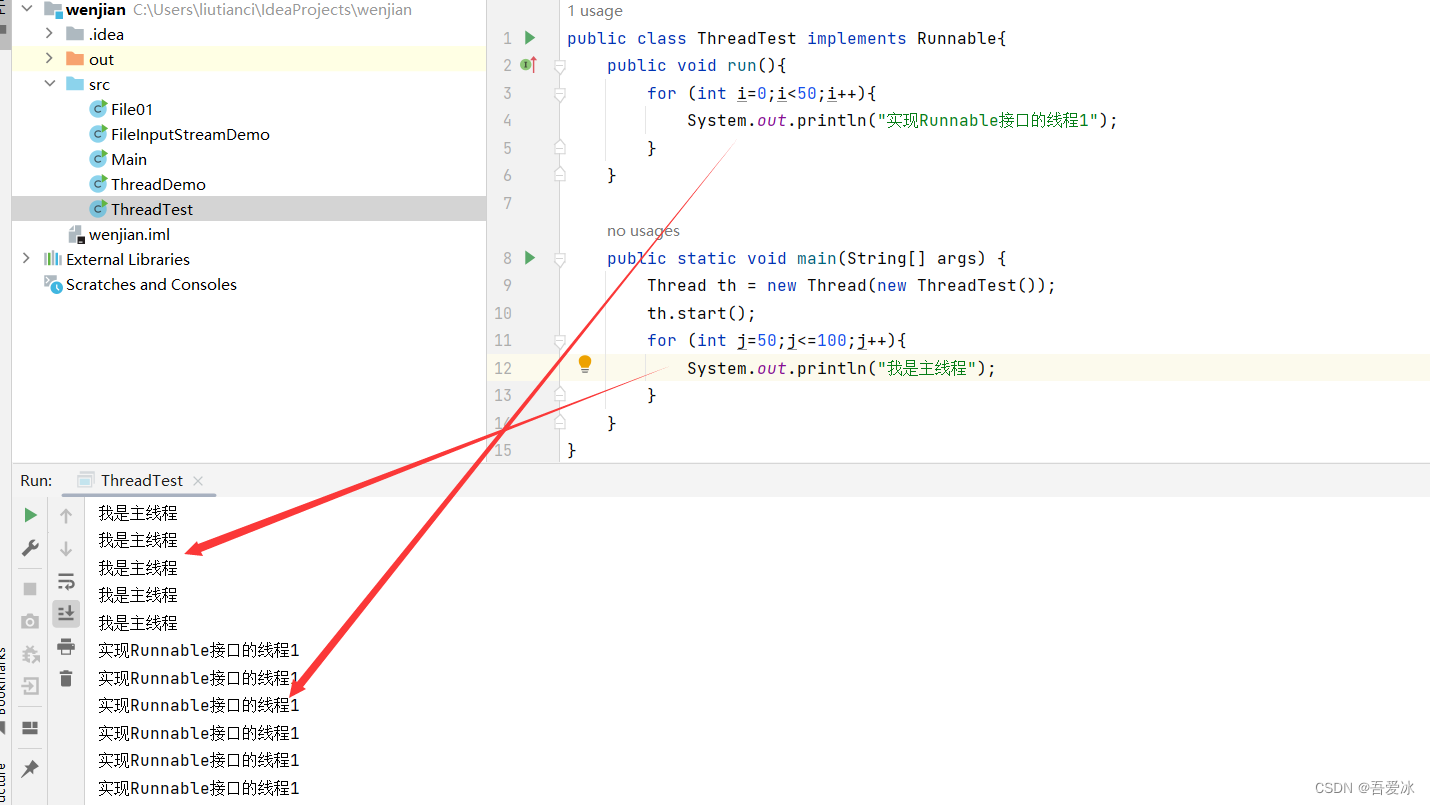The image size is (1430, 805).
Task: Click run gutter icon beside class ThreadTest line
Action: 530,38
